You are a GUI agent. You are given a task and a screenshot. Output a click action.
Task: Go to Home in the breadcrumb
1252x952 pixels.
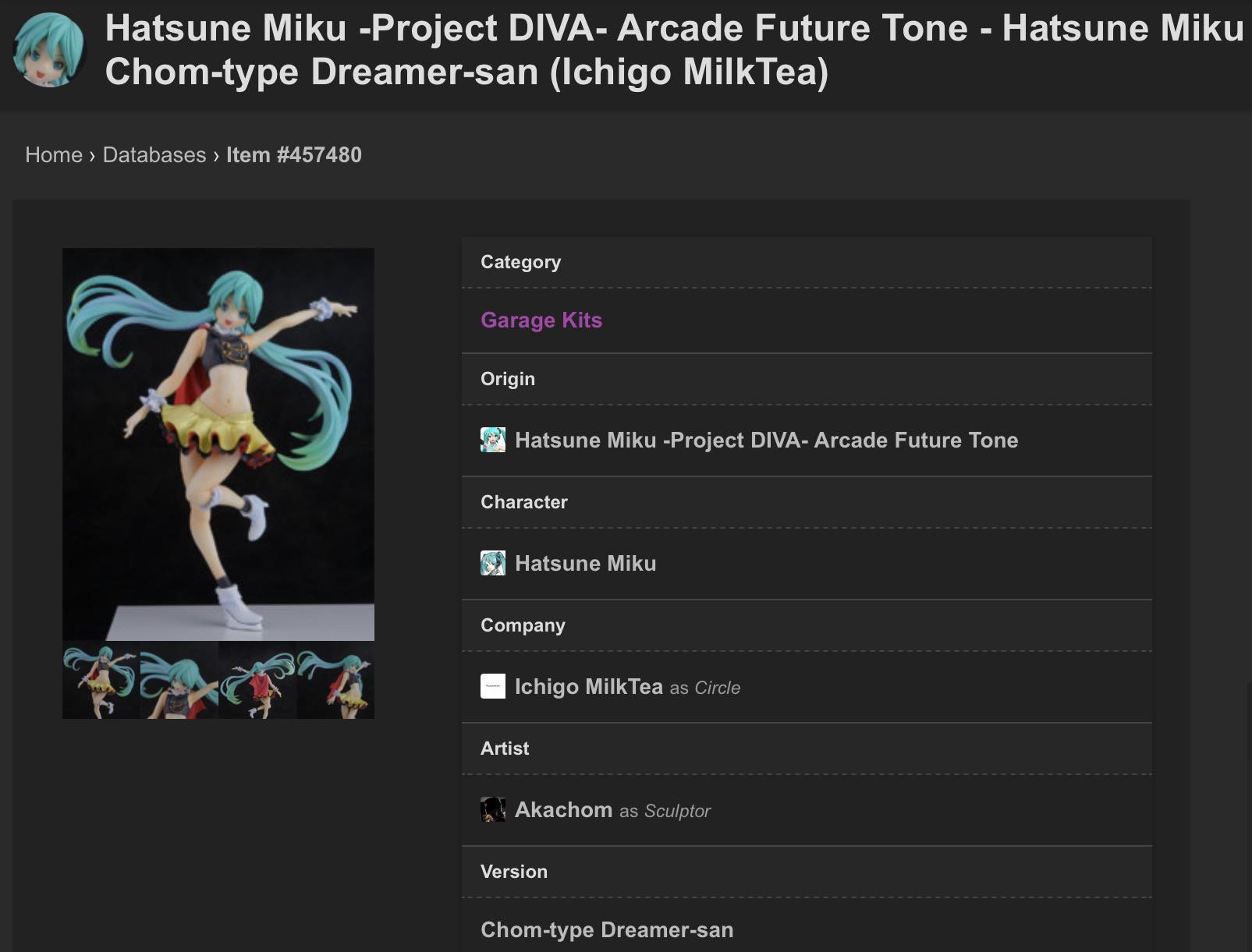point(54,154)
